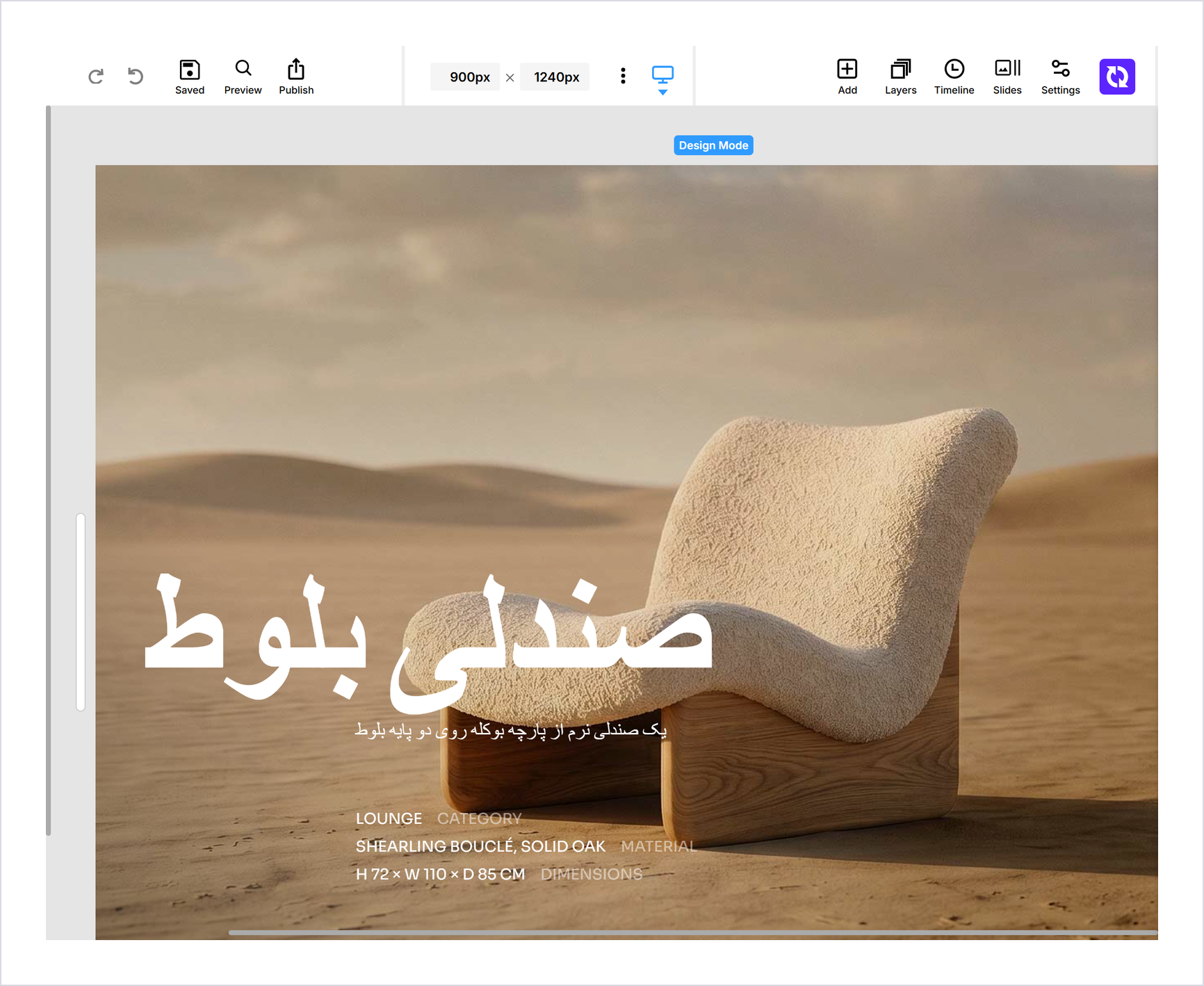Viewport: 1204px width, 986px height.
Task: Show the Timeline panel
Action: pyautogui.click(x=954, y=76)
